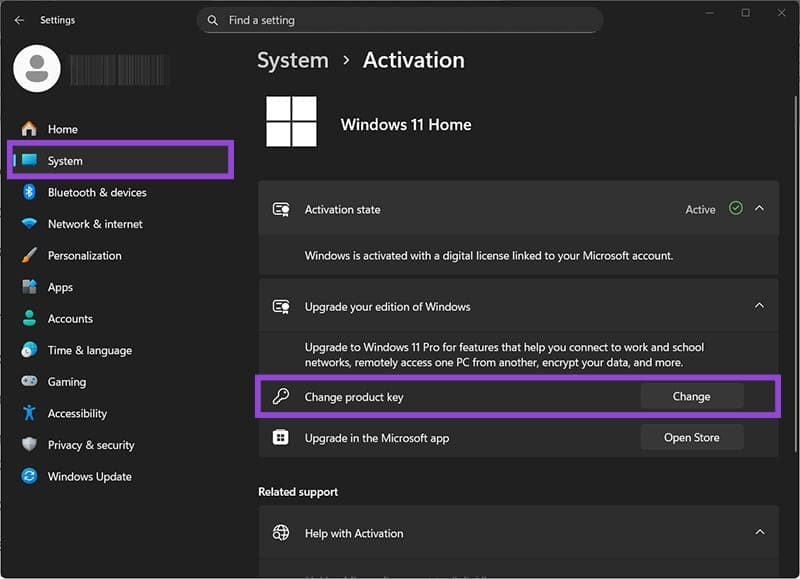Collapse the Upgrade your edition section
800x579 pixels.
tap(760, 306)
